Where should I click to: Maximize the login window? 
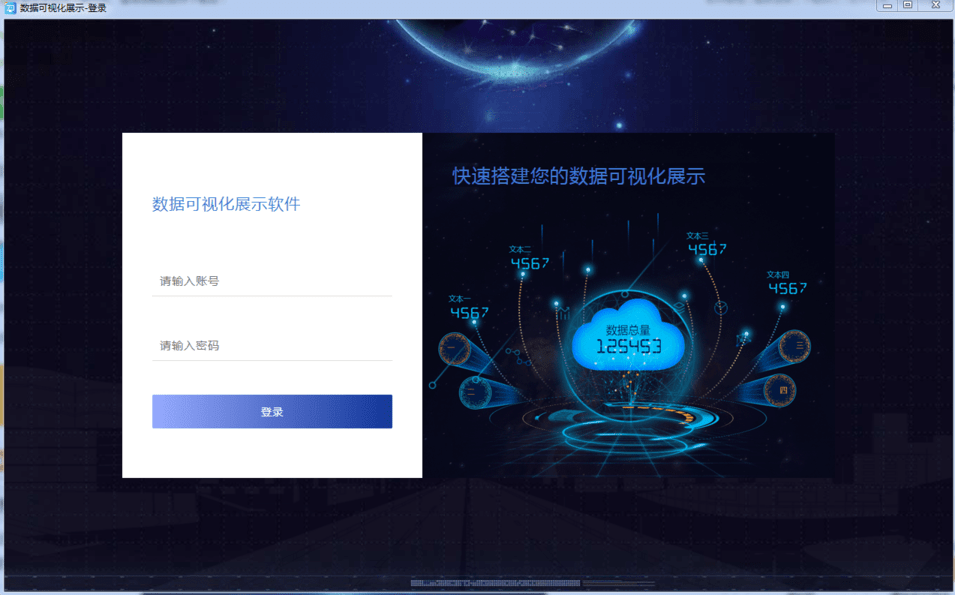(907, 5)
